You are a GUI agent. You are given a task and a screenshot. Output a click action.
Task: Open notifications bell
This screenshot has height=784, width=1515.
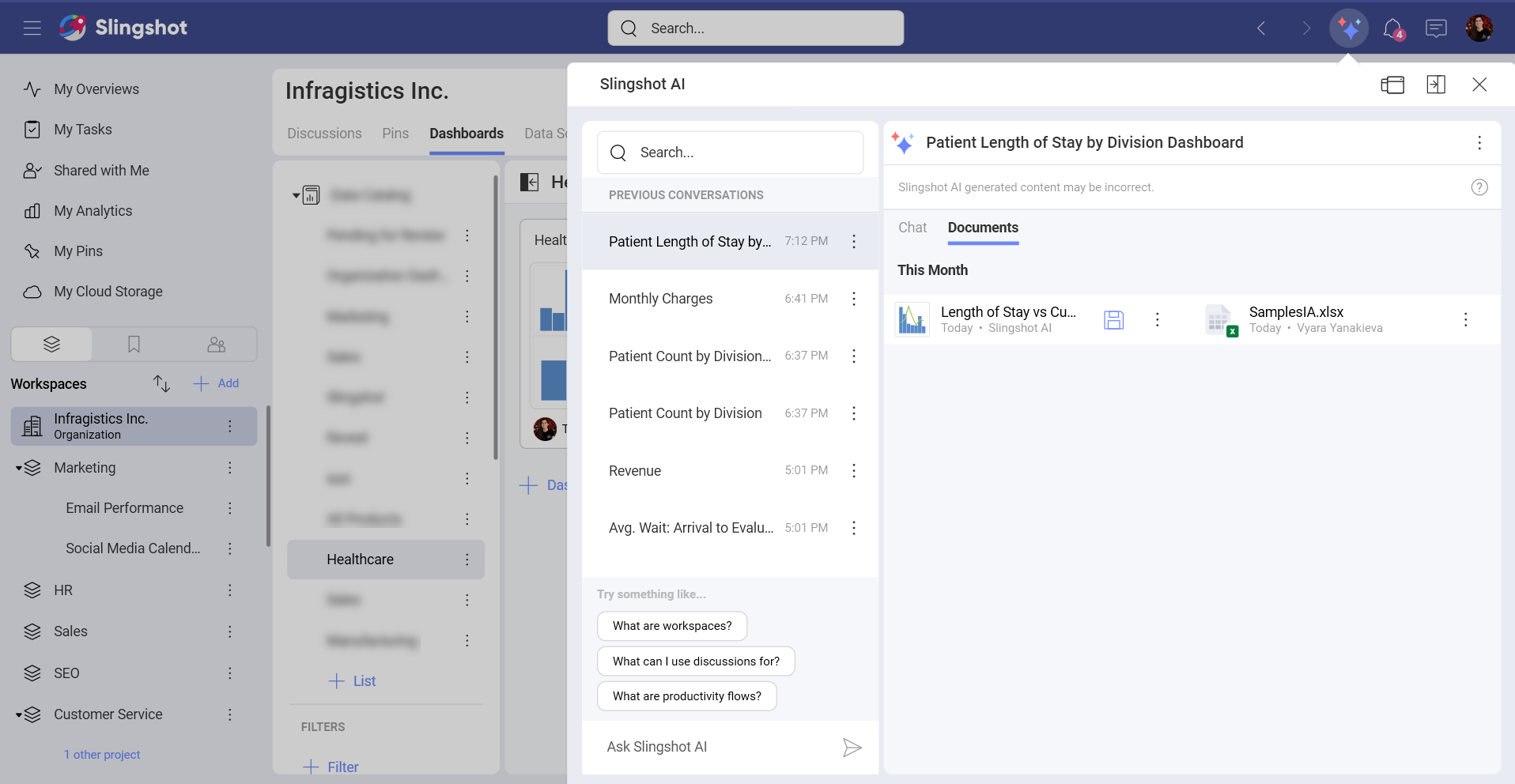click(1393, 29)
